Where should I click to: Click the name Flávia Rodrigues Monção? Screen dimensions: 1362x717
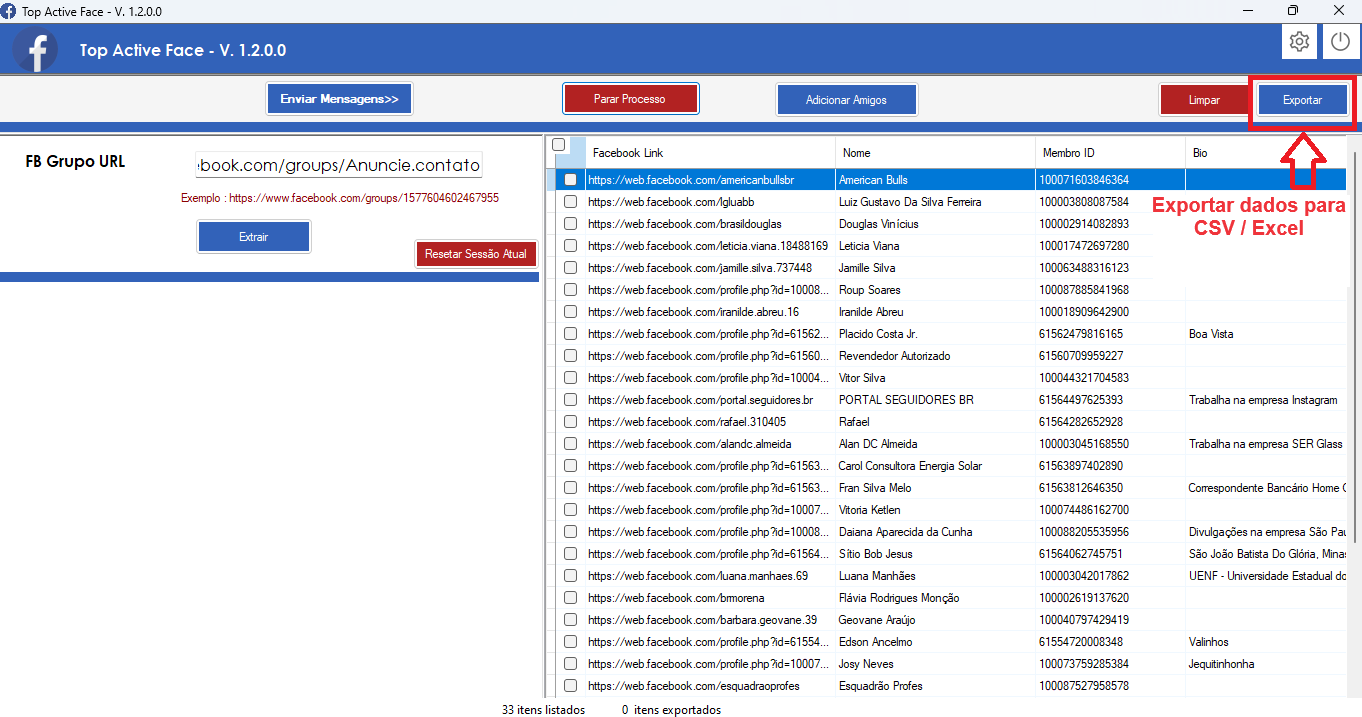click(x=899, y=598)
